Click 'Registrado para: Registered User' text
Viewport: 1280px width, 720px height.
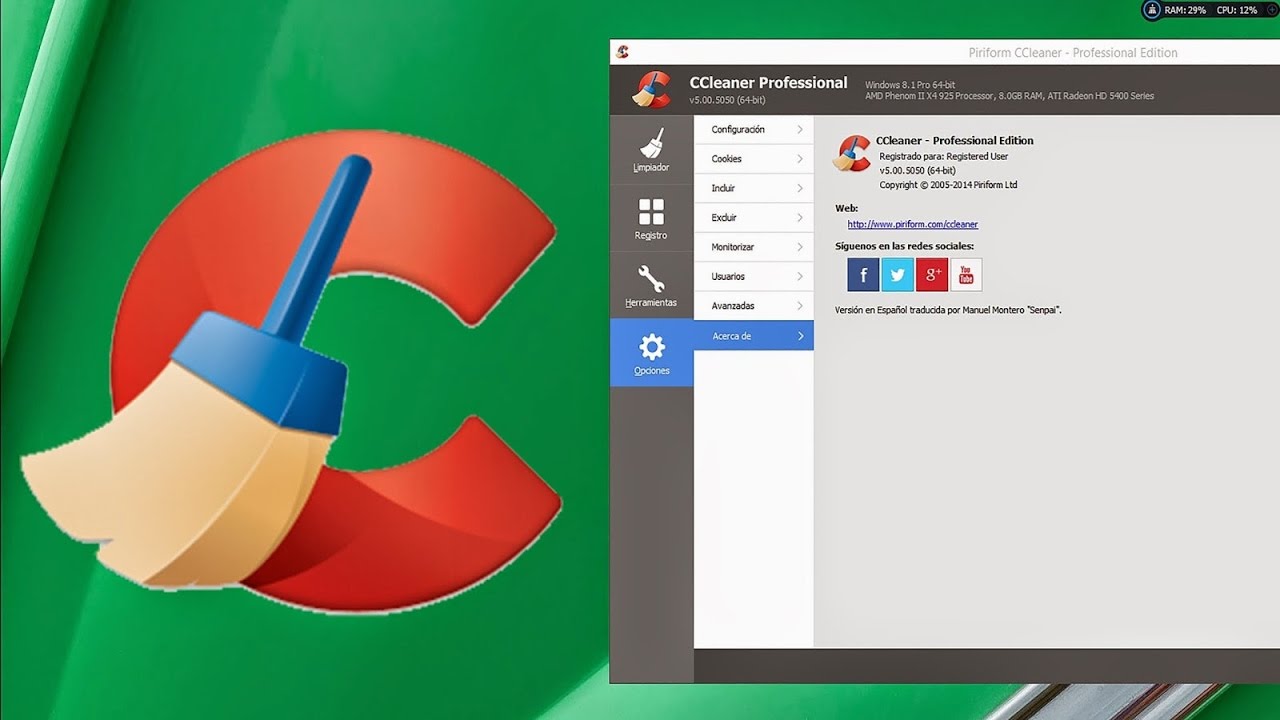click(x=944, y=156)
